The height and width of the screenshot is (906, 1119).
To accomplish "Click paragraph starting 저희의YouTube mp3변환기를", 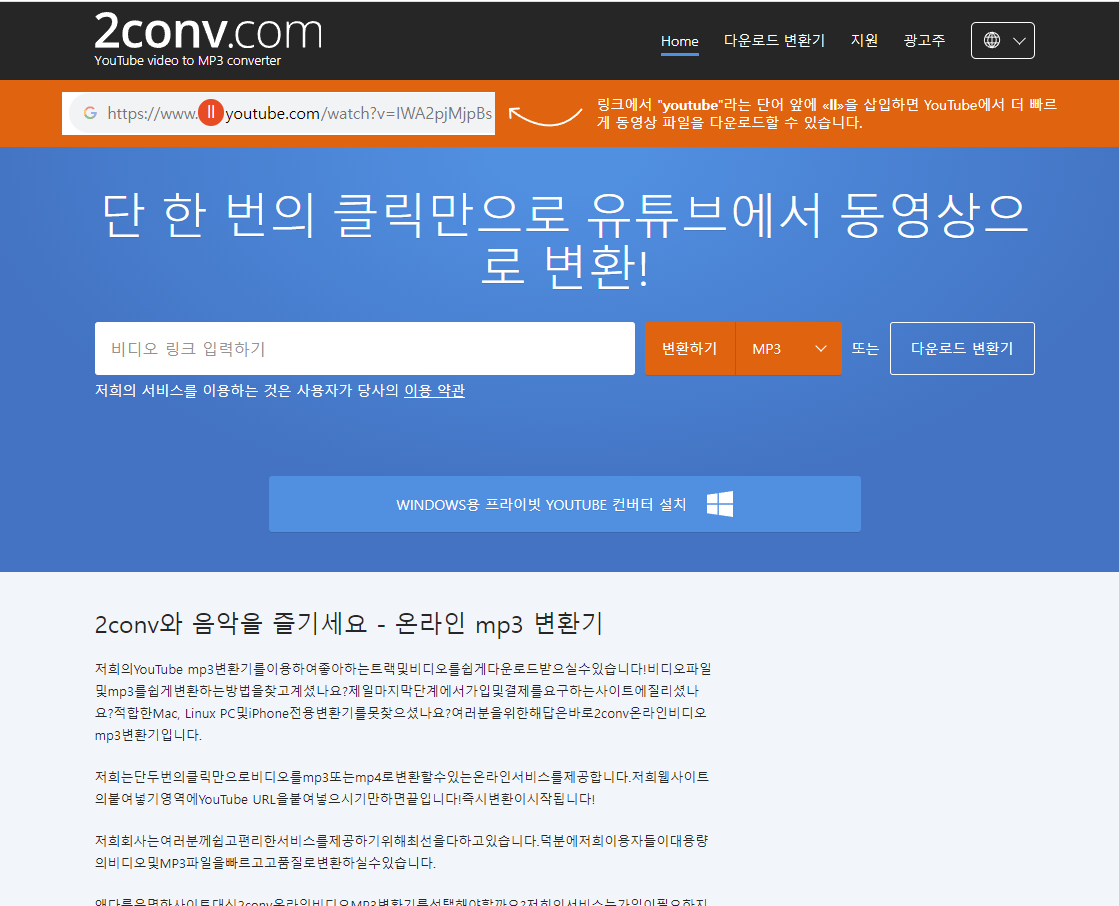I will [x=403, y=701].
